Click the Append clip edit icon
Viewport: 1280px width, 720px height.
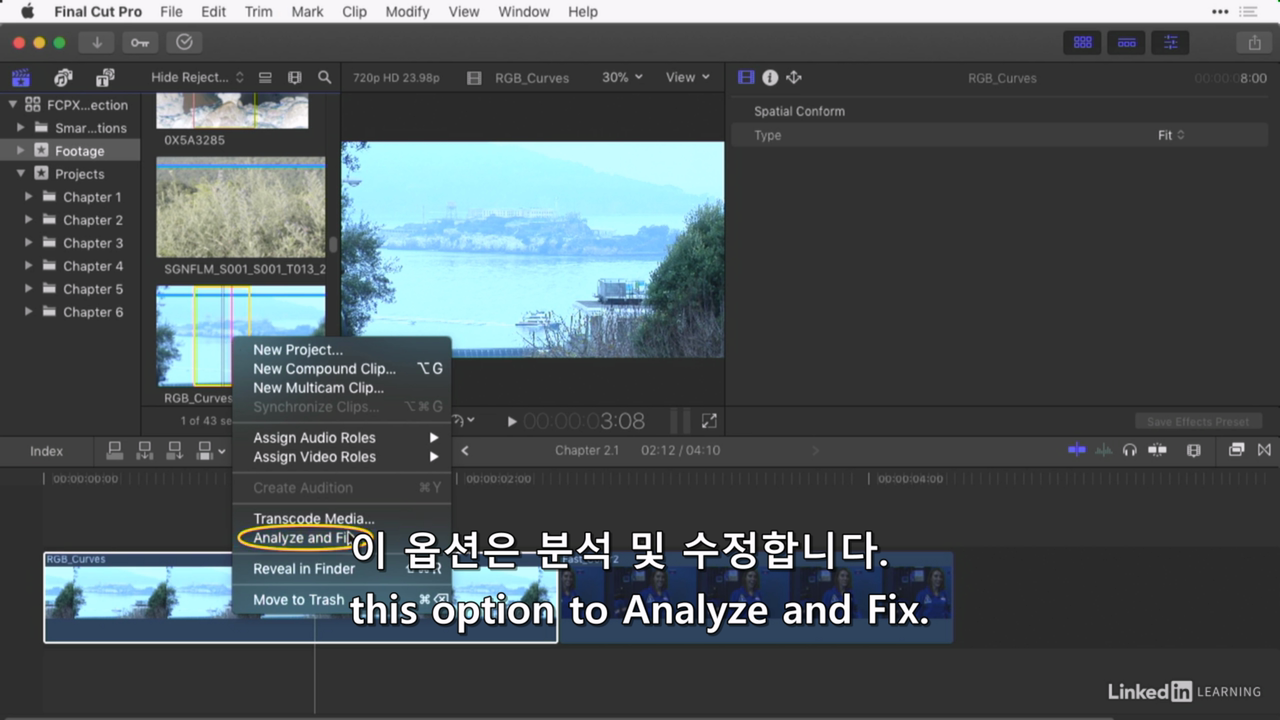pyautogui.click(x=175, y=450)
